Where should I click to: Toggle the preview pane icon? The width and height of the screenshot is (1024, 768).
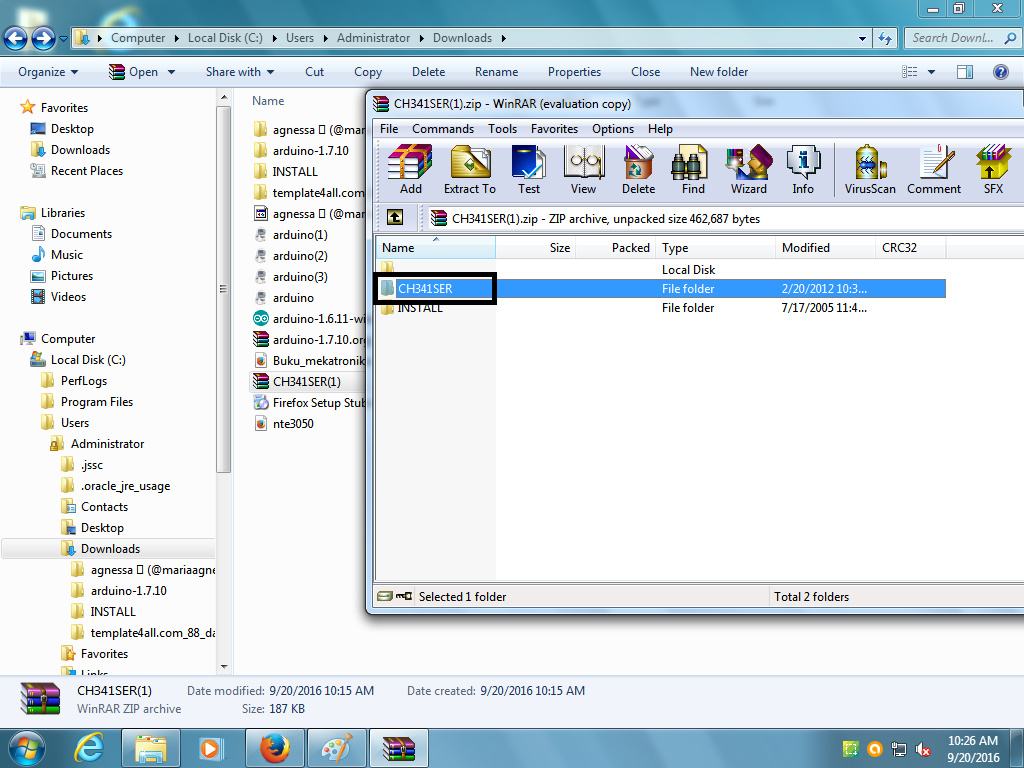(x=965, y=72)
